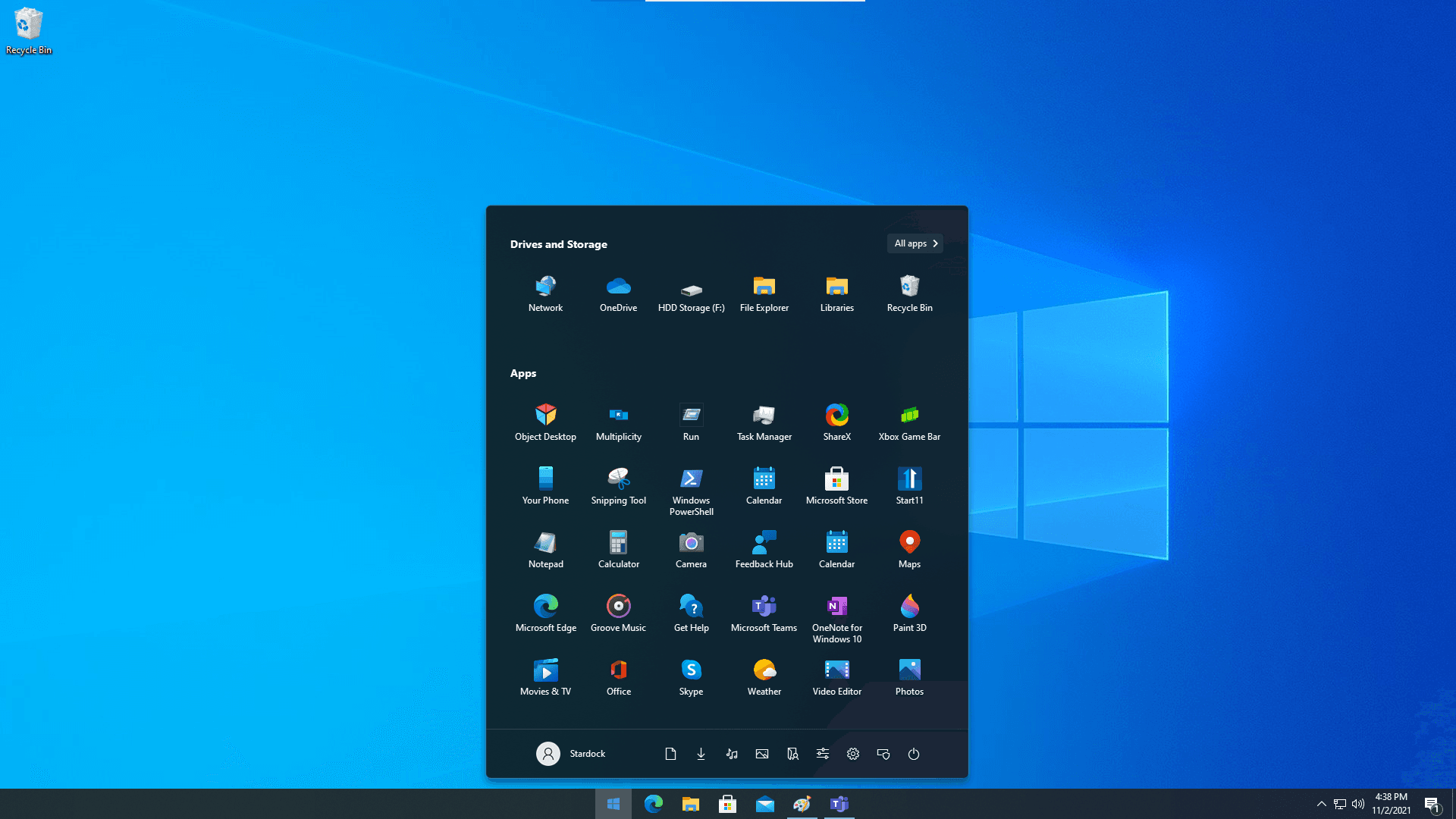Screen dimensions: 1456x819
Task: Open the Feedback Hub app
Action: [764, 549]
